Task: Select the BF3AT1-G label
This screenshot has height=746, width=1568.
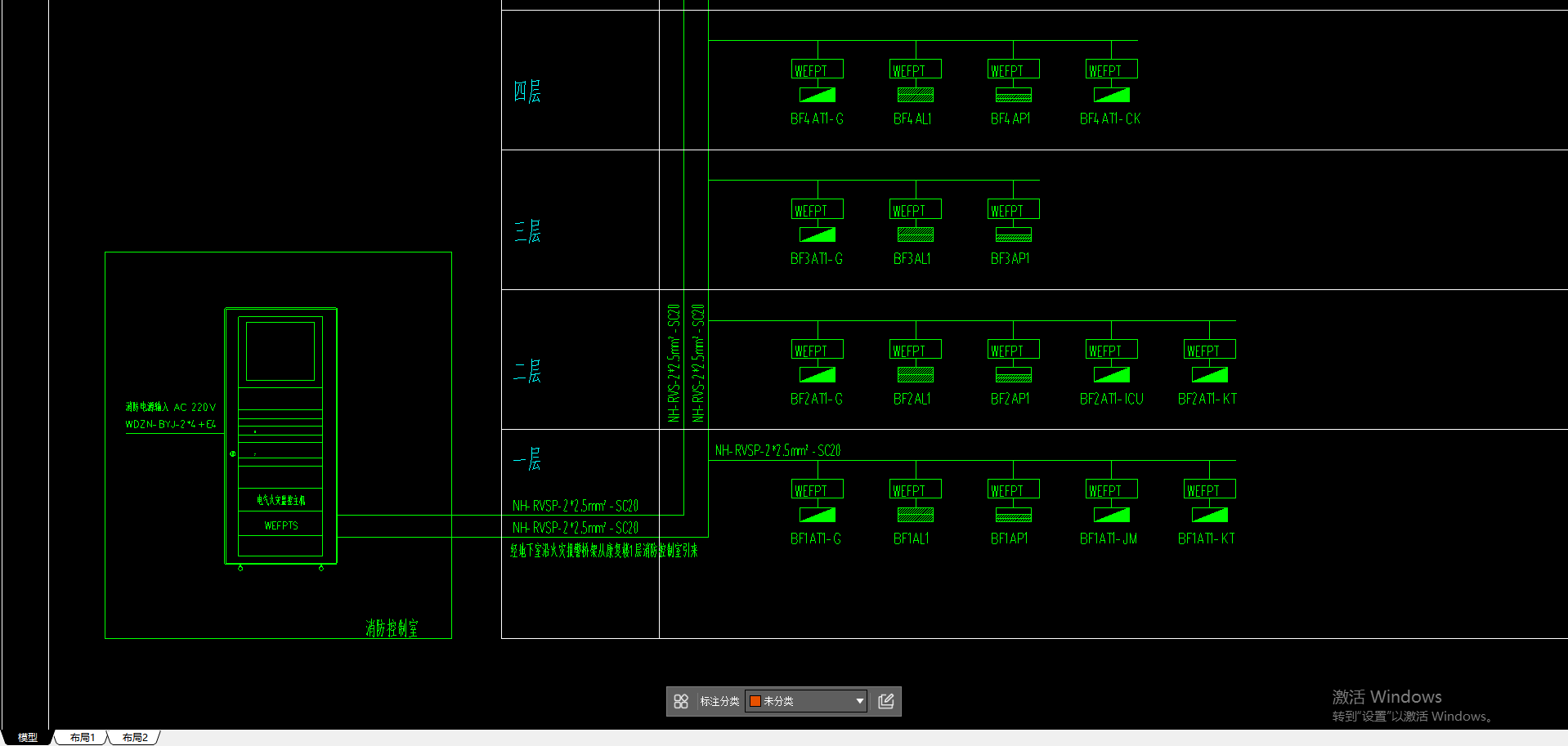Action: [x=817, y=258]
